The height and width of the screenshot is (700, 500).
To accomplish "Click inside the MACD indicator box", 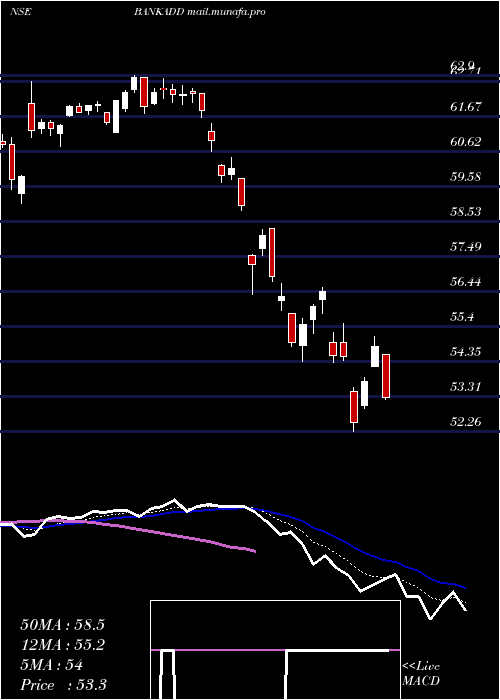I will click(275, 650).
